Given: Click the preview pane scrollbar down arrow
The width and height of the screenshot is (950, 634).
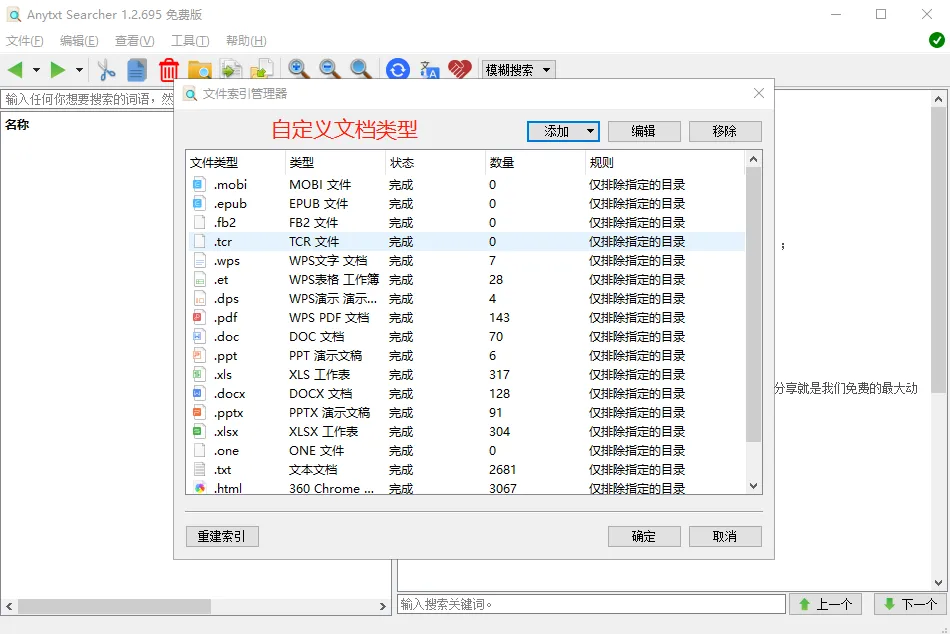Looking at the screenshot, I should tap(938, 583).
